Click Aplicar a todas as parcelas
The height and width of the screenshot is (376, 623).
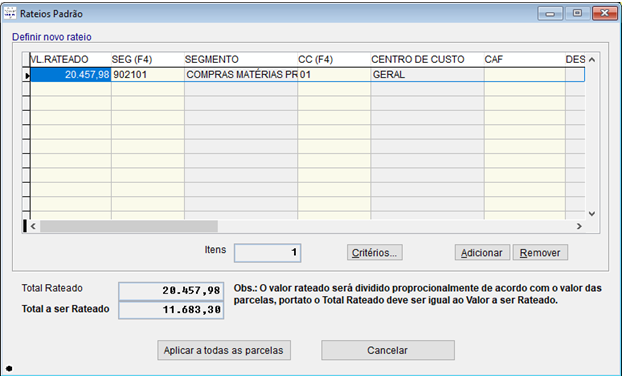pos(224,350)
